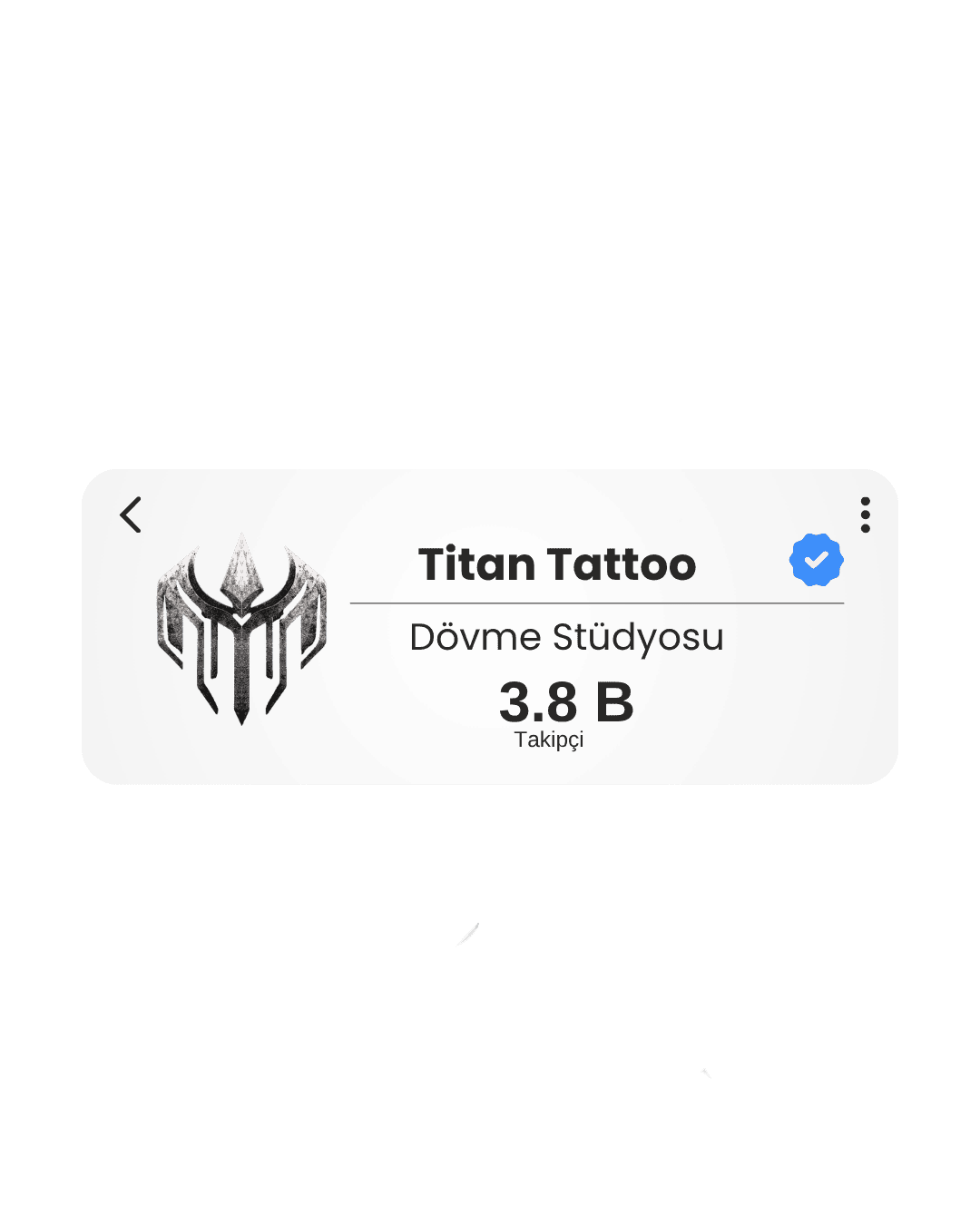Click the small feather mark below the card
This screenshot has width=980, height=1225.
(x=468, y=934)
